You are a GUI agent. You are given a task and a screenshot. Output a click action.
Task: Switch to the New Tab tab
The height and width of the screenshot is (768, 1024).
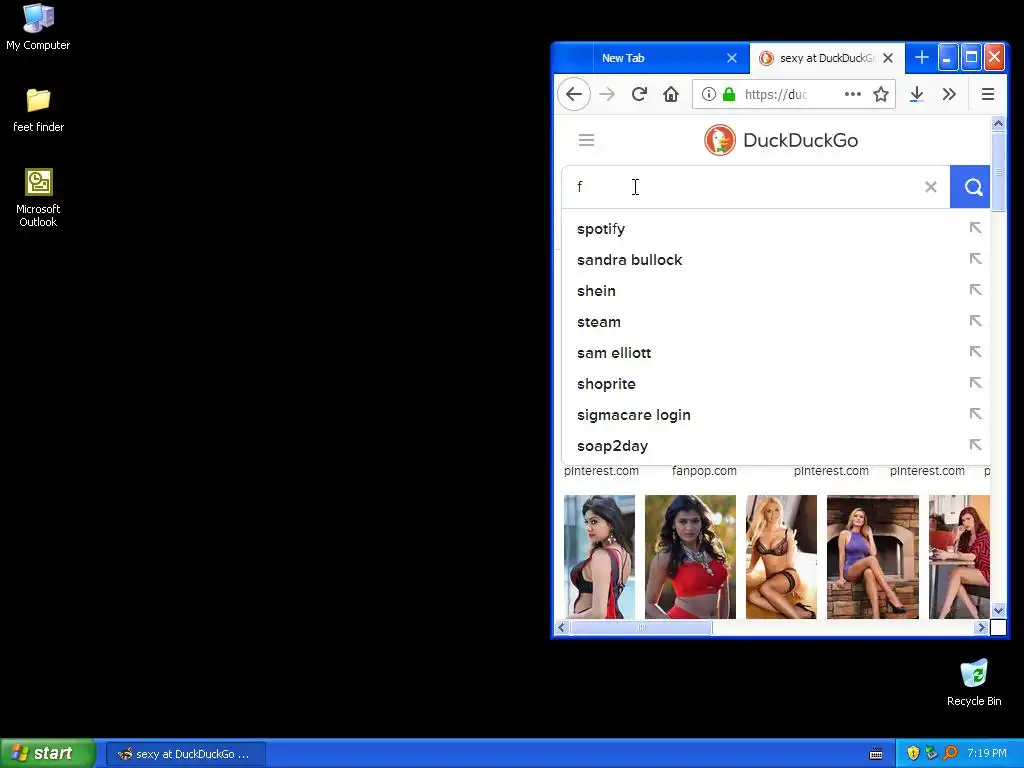coord(671,58)
